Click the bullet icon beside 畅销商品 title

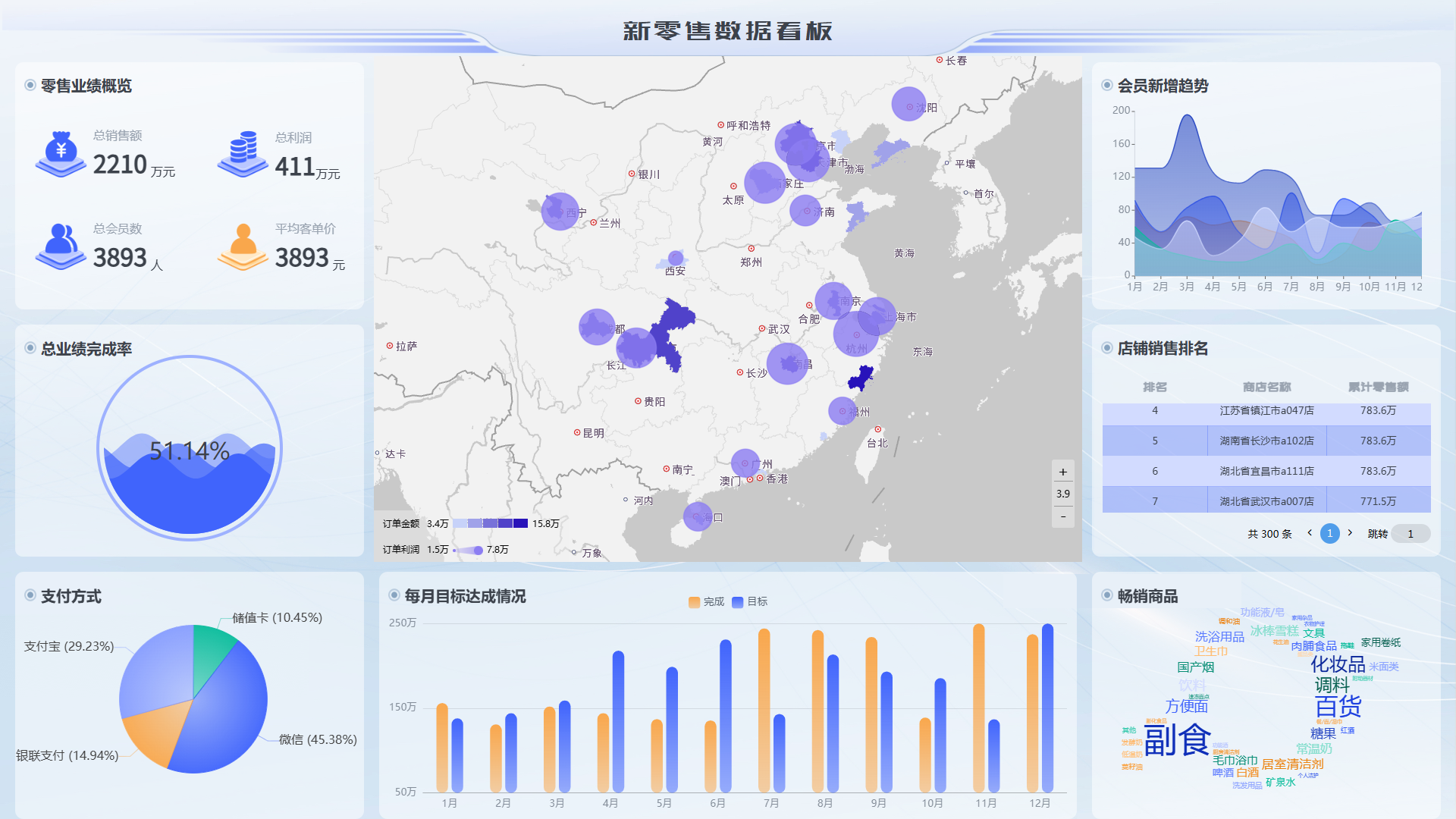pos(1106,596)
